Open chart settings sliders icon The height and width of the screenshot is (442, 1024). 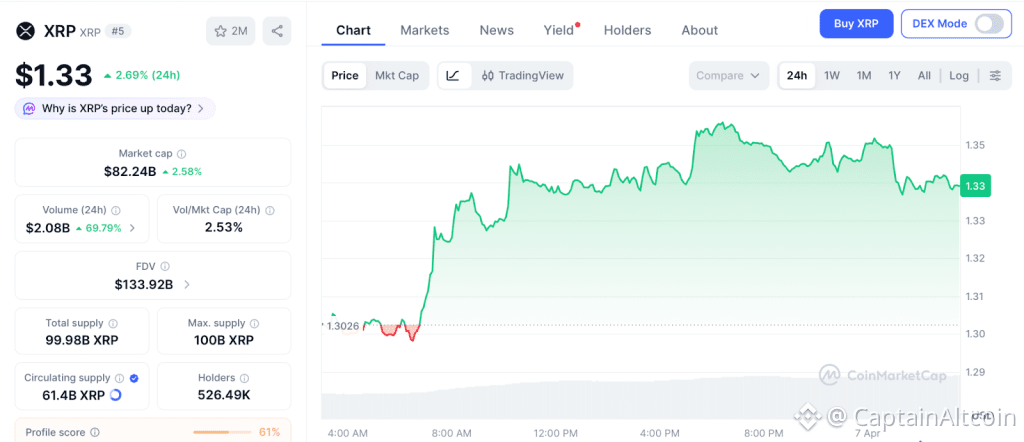[x=995, y=75]
